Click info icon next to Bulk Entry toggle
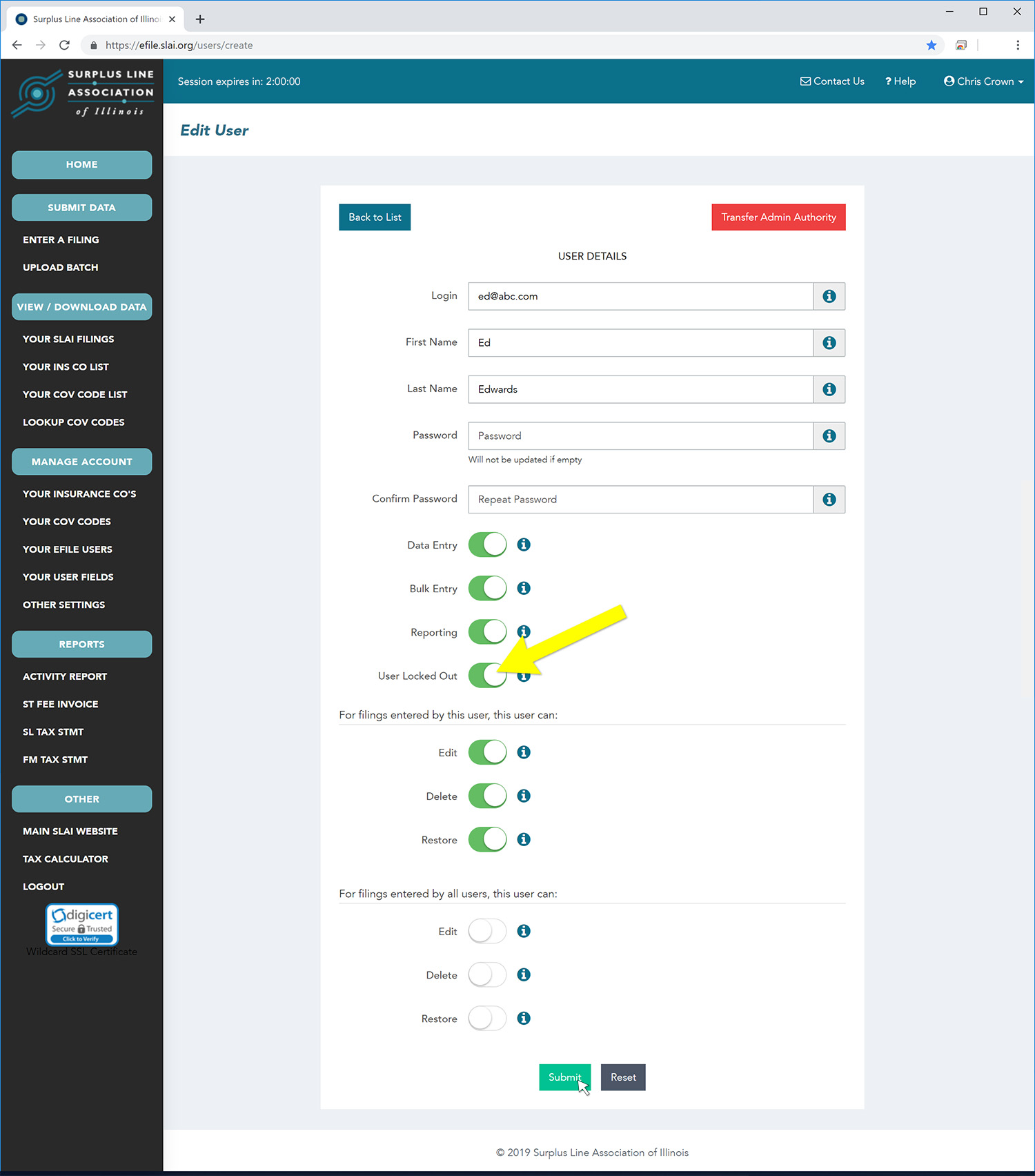Image resolution: width=1035 pixels, height=1176 pixels. [x=524, y=588]
